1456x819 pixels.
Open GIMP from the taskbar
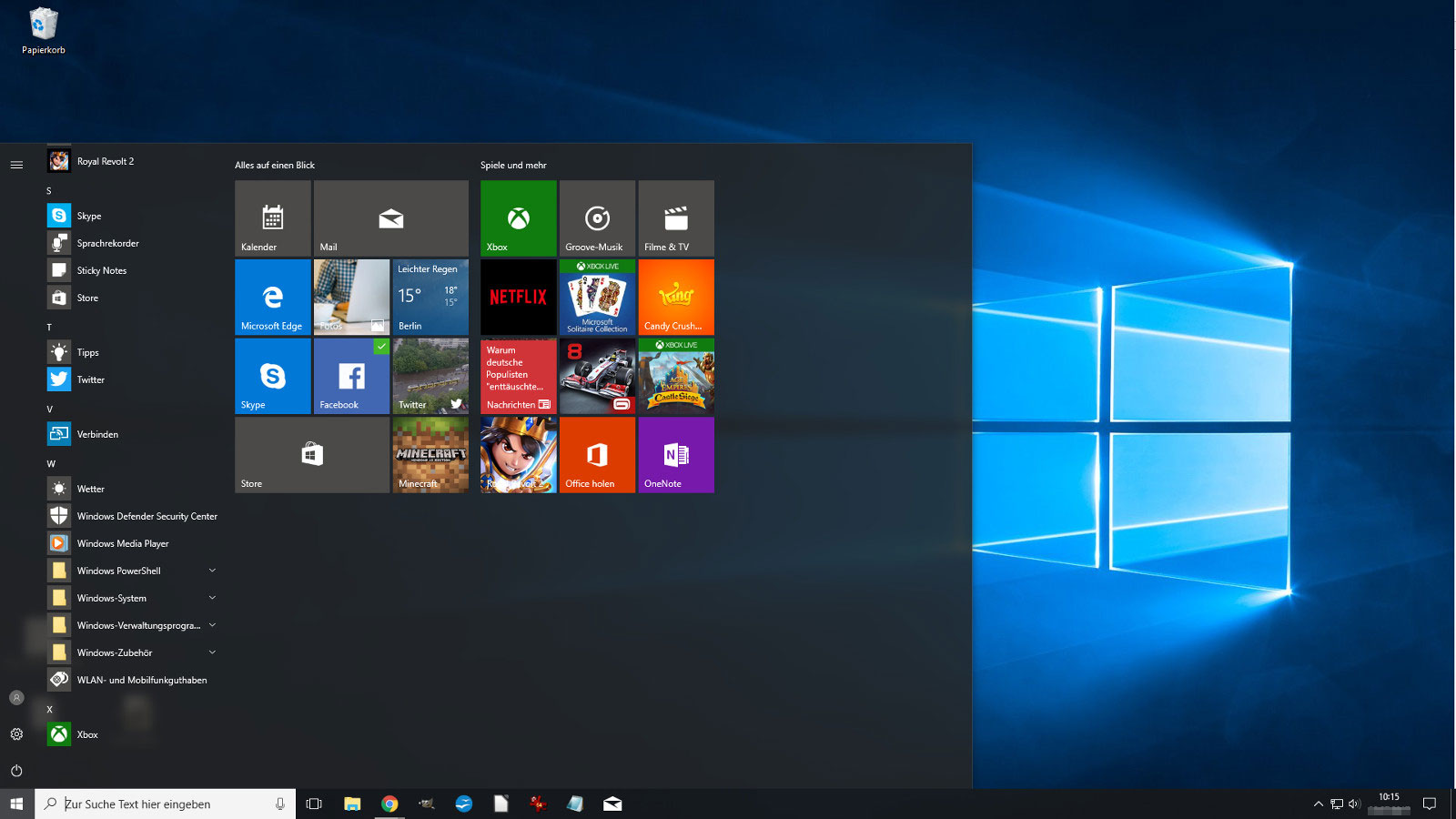426,804
